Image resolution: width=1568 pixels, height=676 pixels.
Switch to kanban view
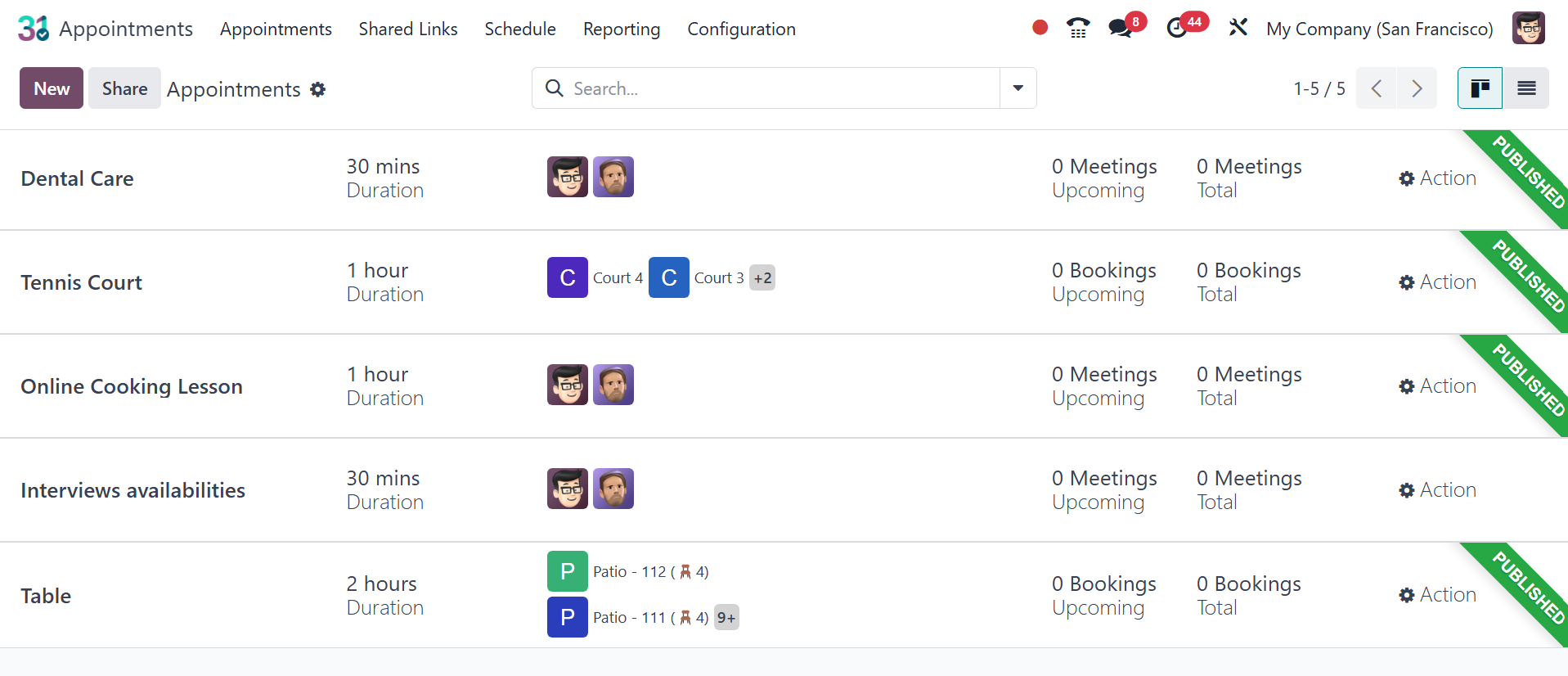tap(1480, 88)
